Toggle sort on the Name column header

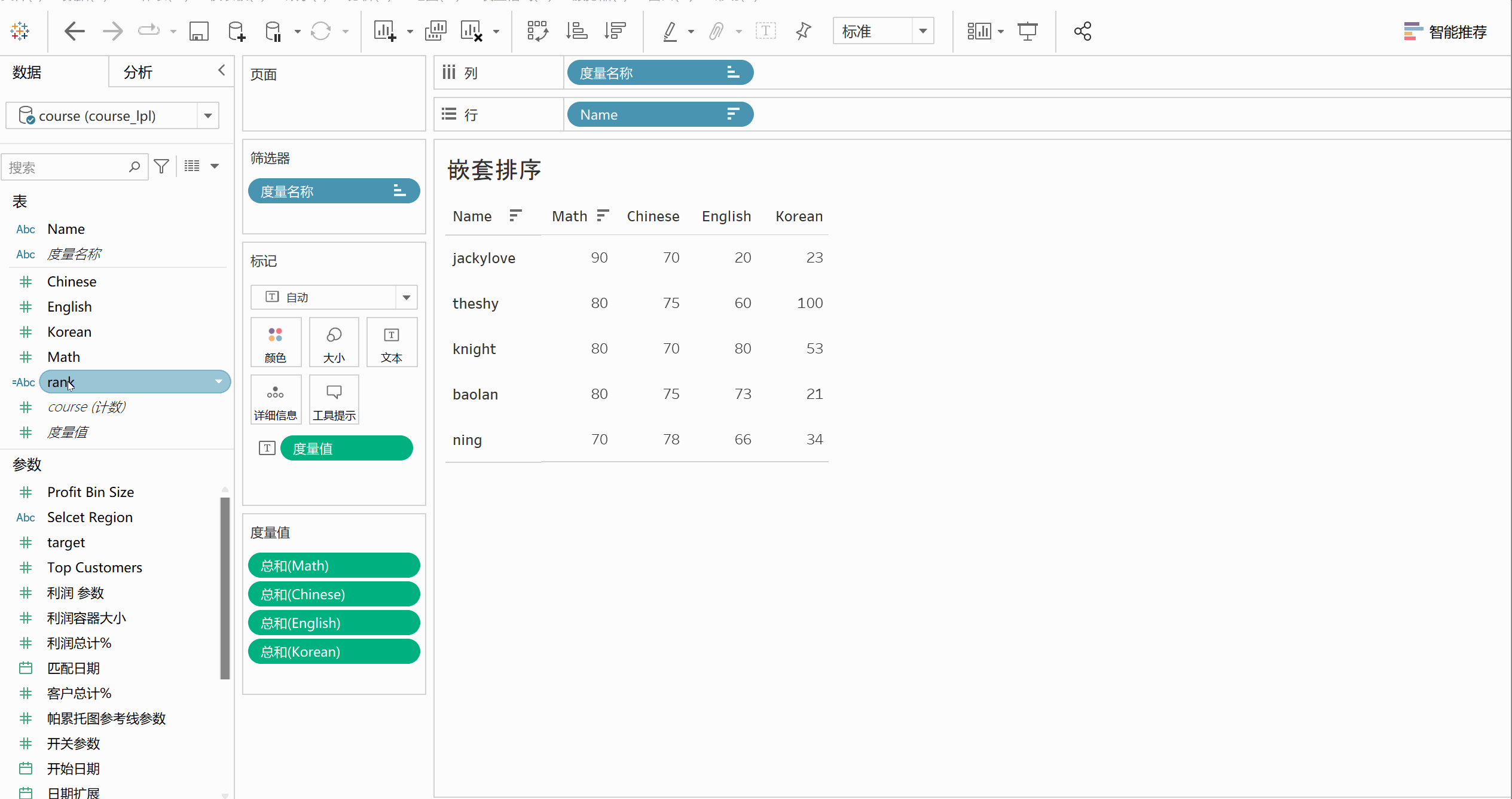click(515, 215)
